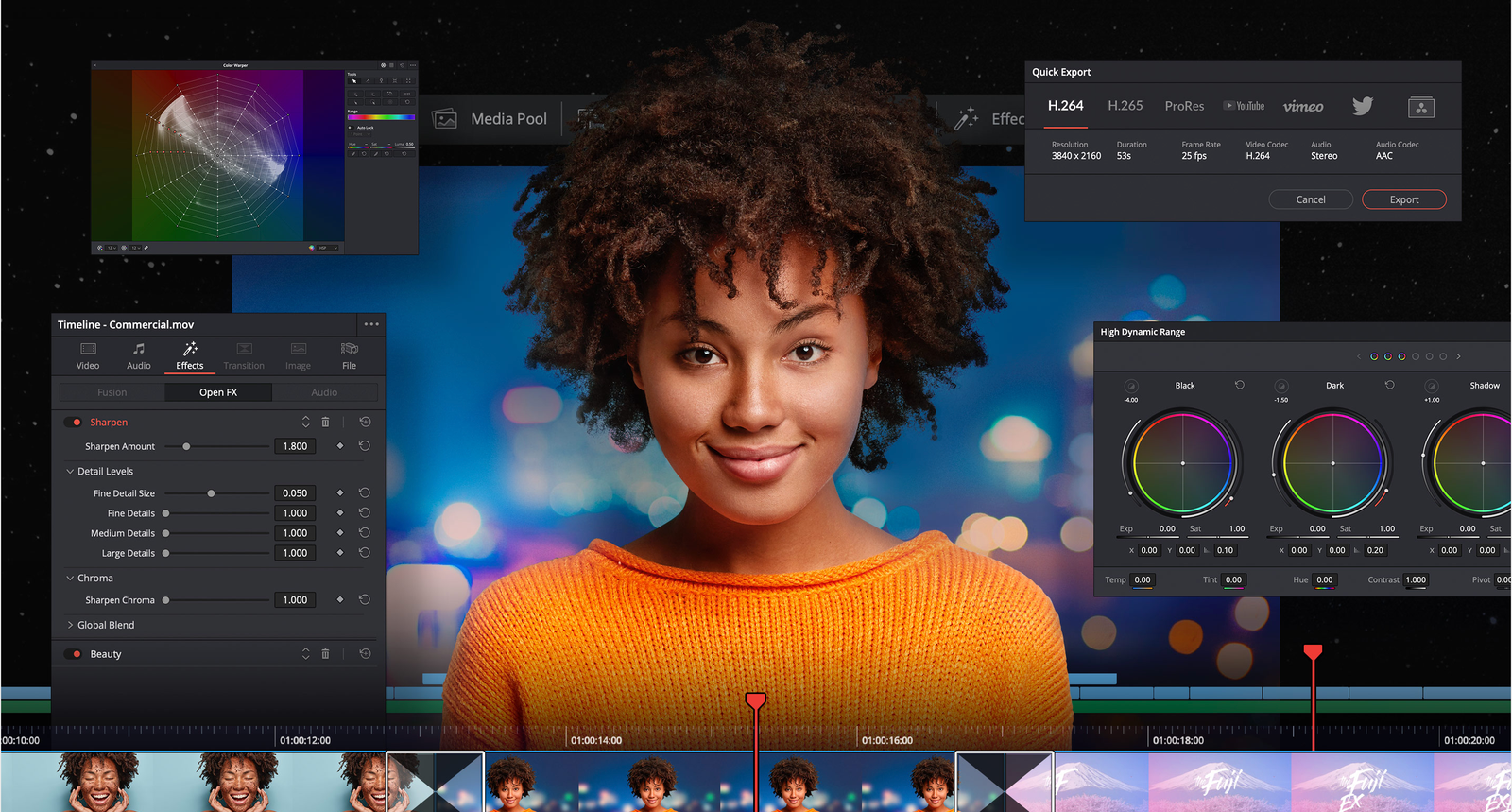
Task: Select the ProRes export preset
Action: 1184,106
